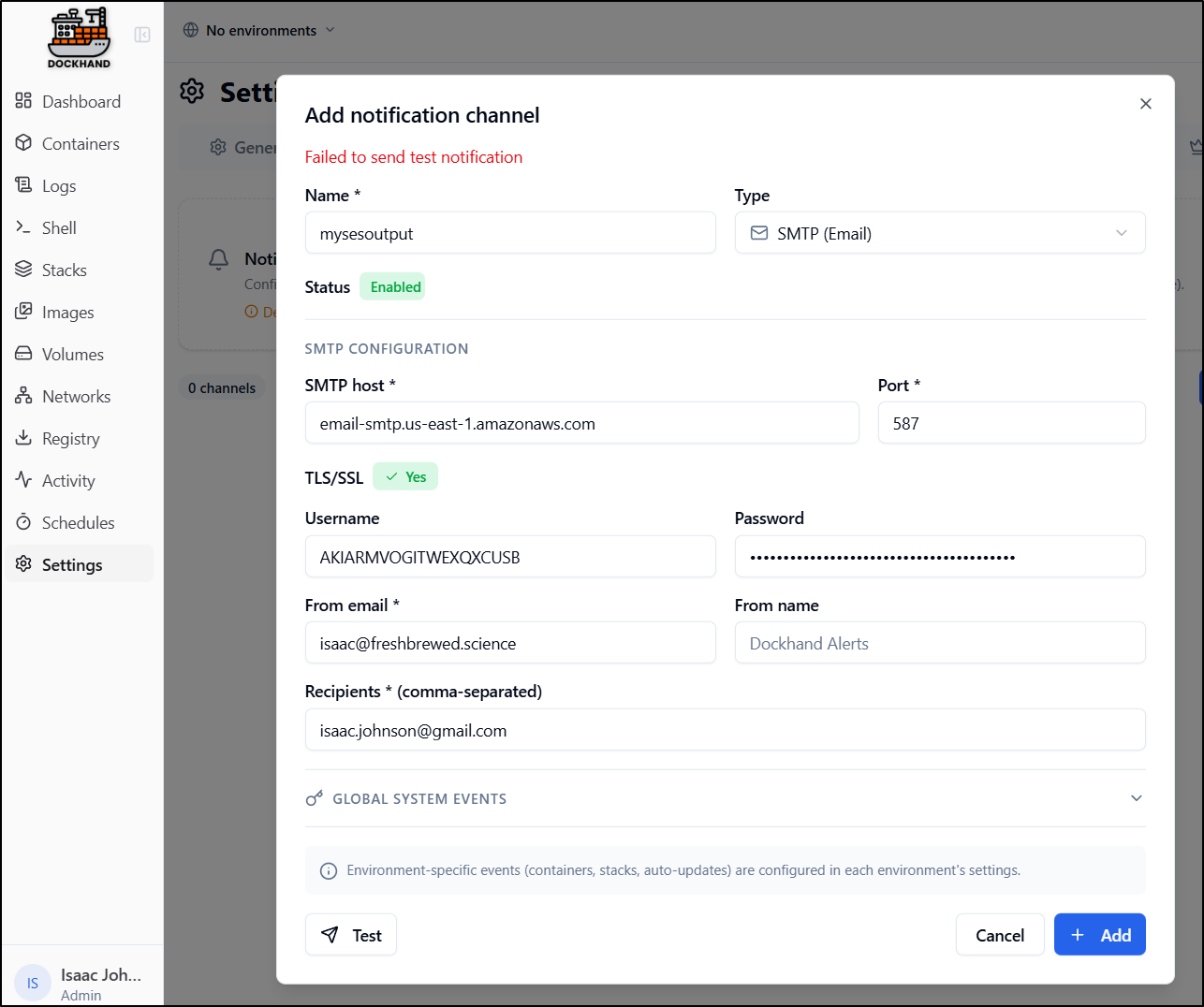Click the blue Add button
The width and height of the screenshot is (1204, 1007).
click(x=1099, y=935)
